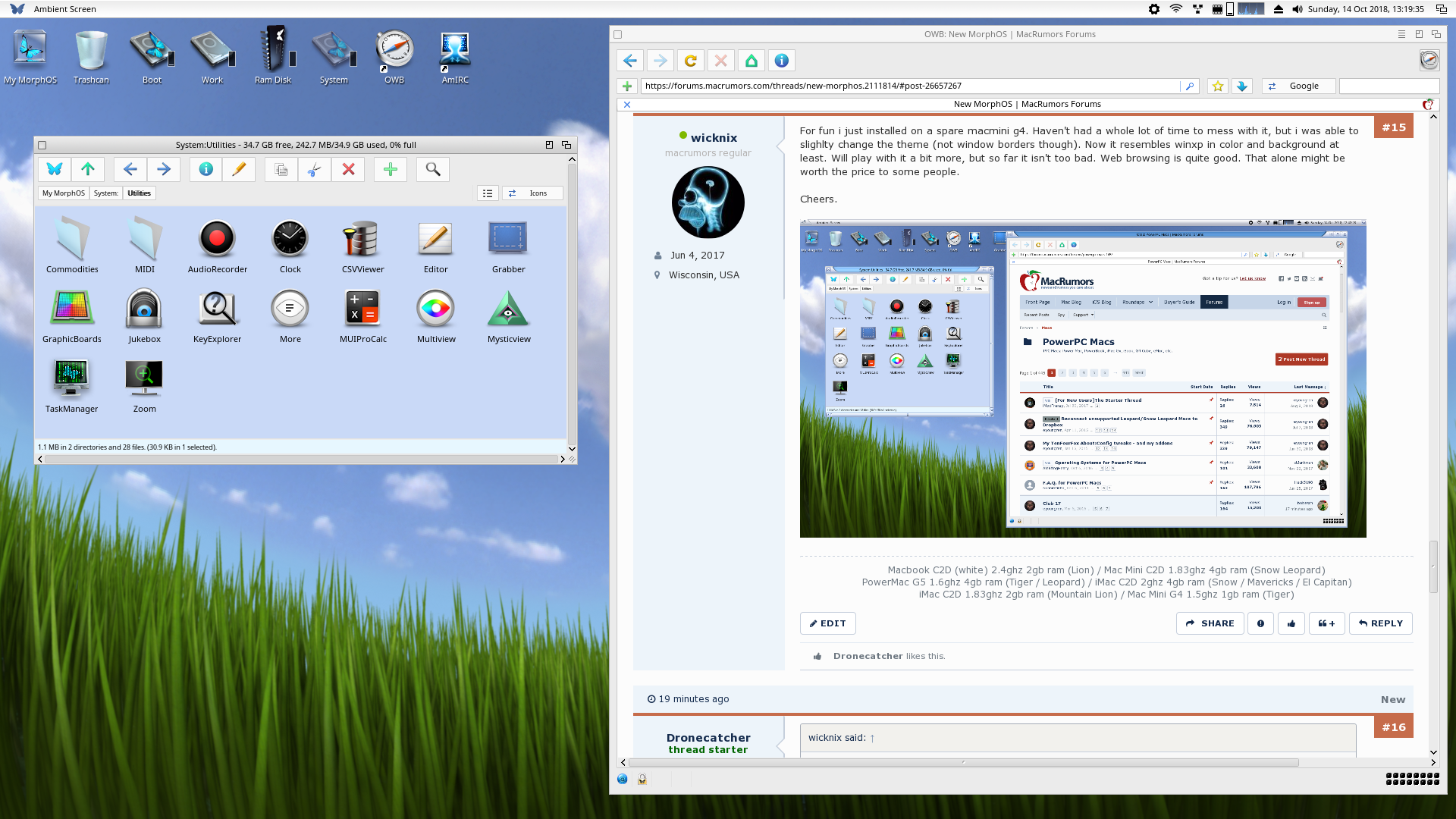Select the MUIProCalc calculator icon

tap(363, 315)
